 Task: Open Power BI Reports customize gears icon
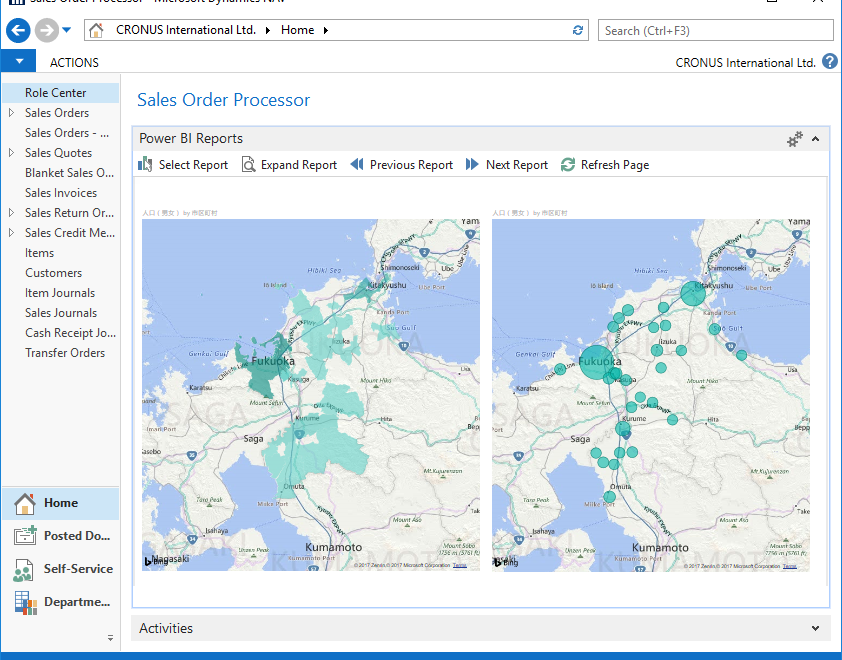795,139
